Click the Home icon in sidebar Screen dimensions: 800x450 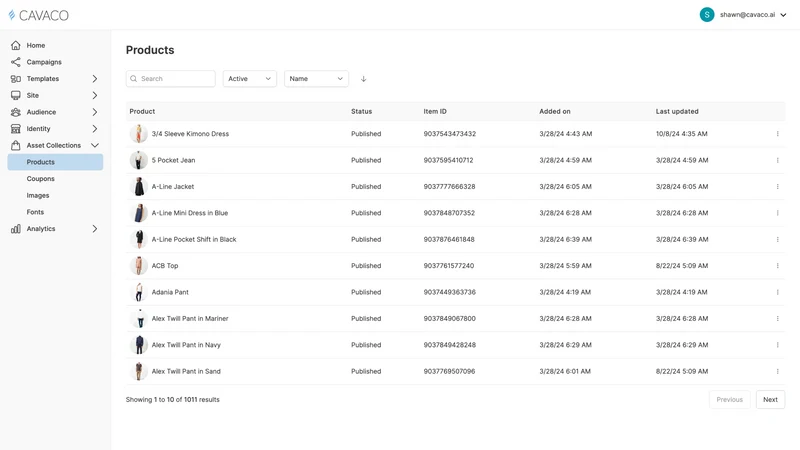point(16,45)
